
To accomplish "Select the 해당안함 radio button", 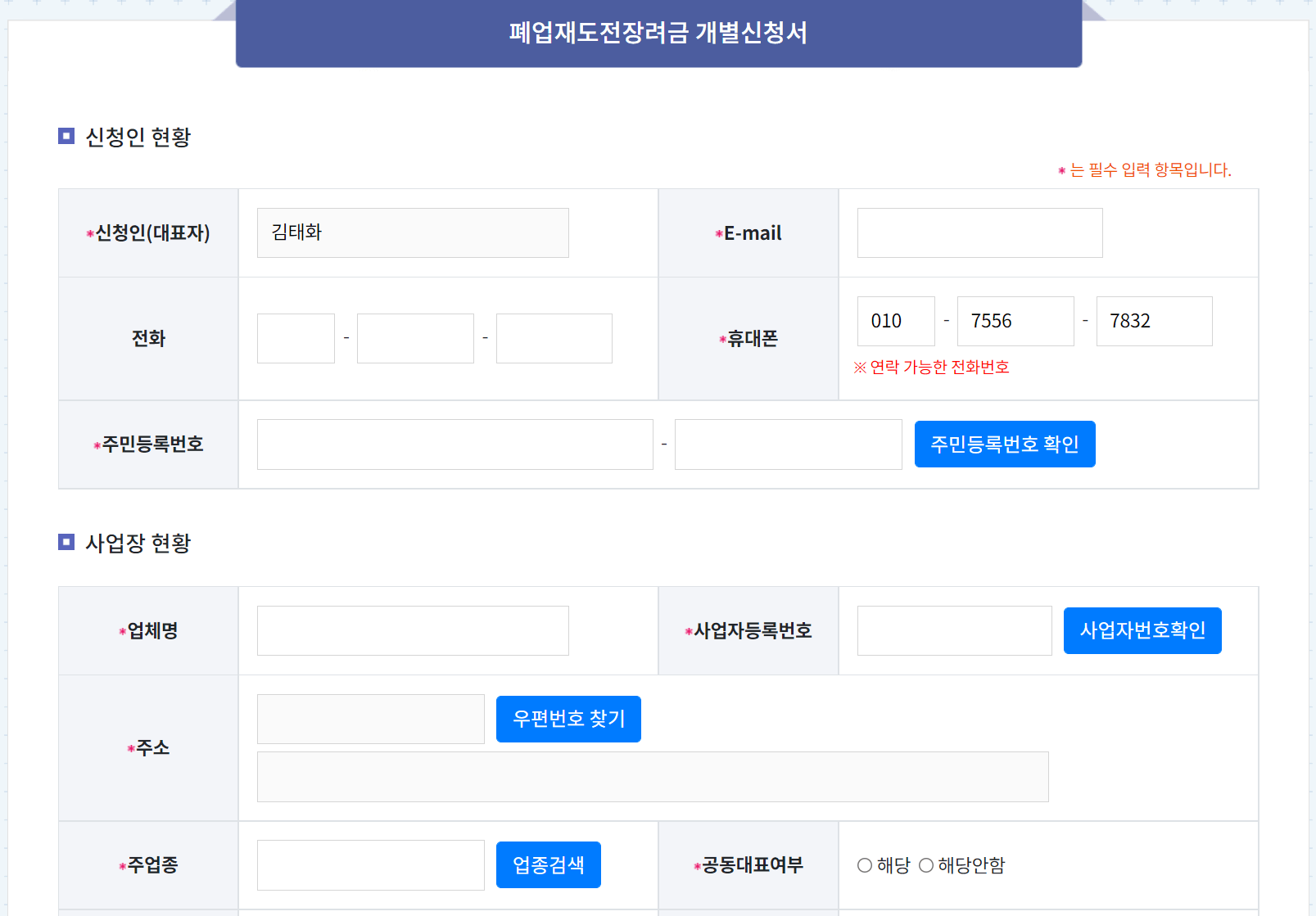I will tap(926, 864).
